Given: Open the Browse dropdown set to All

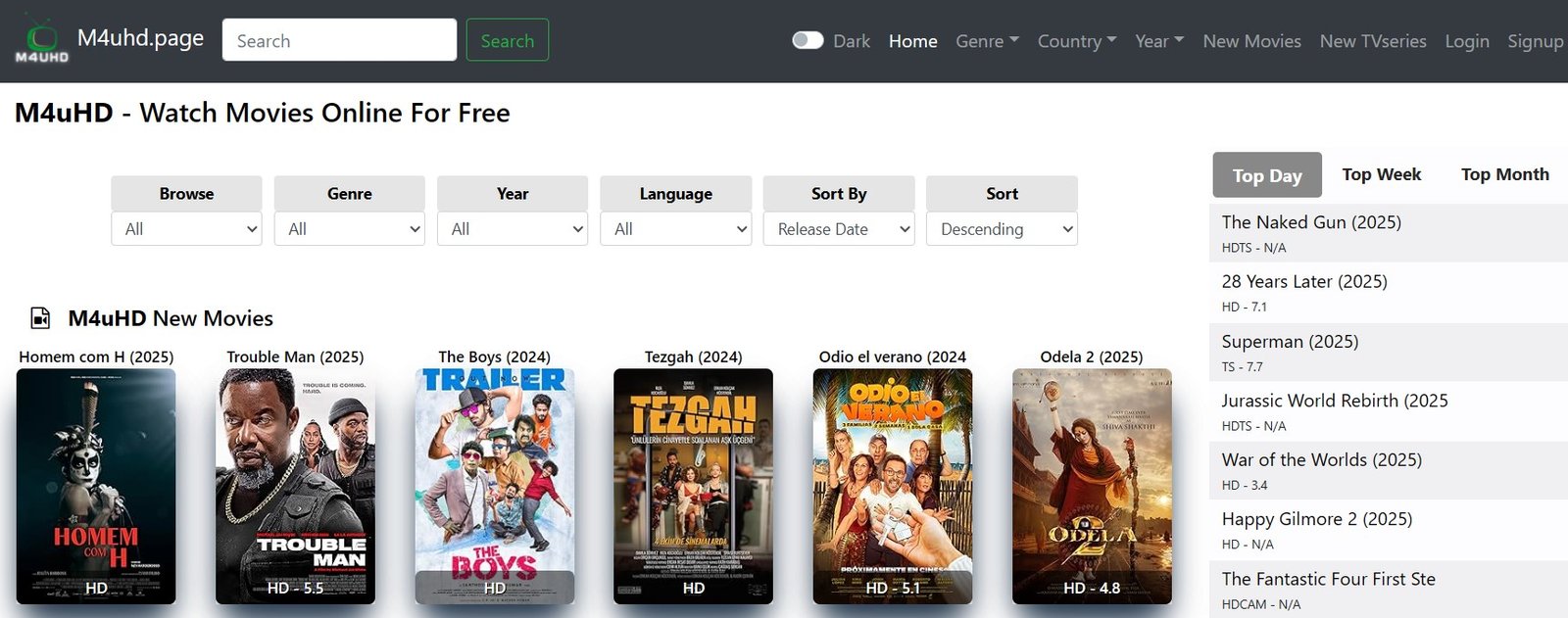Looking at the screenshot, I should 186,229.
